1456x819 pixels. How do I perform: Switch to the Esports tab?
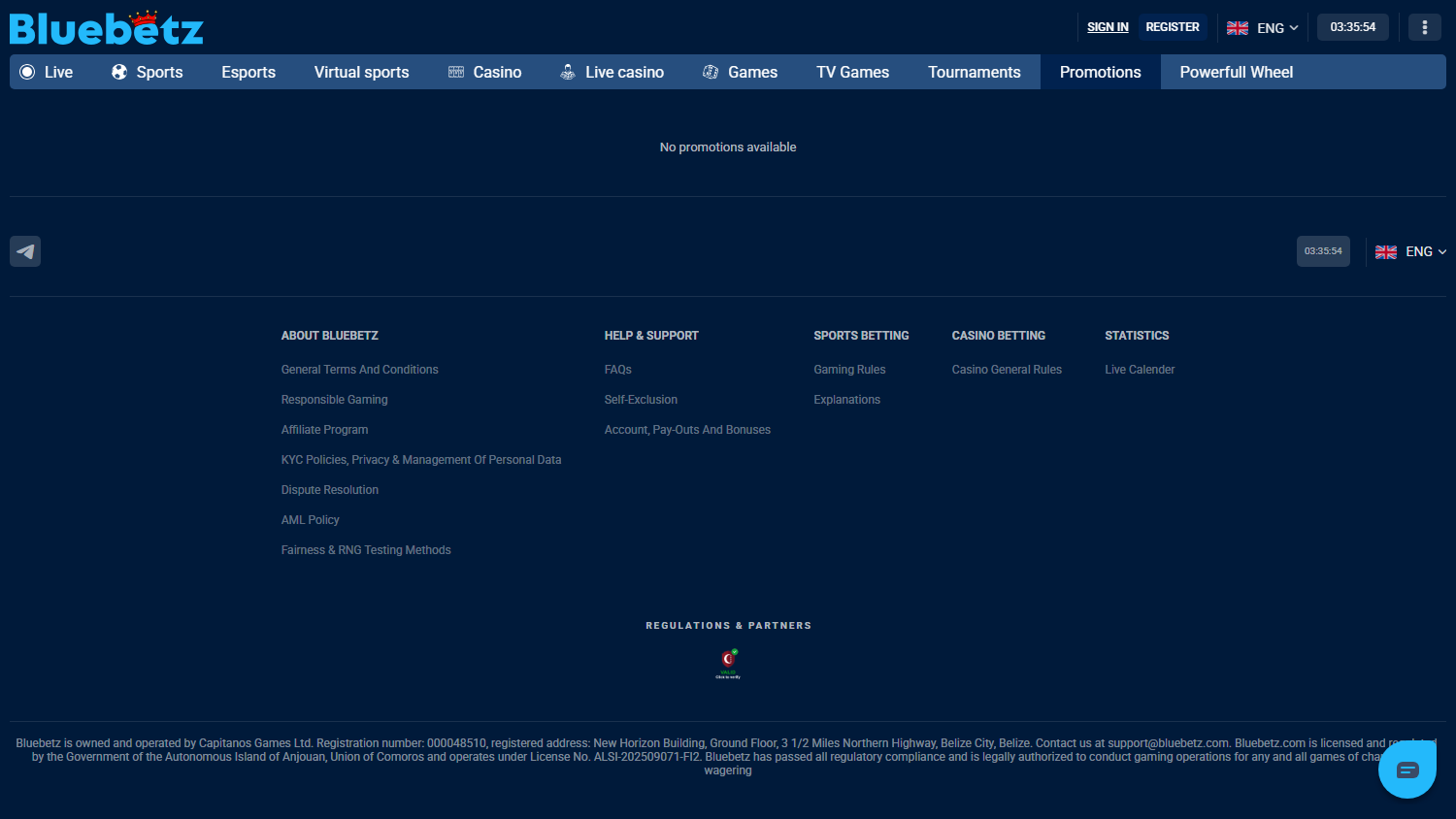click(248, 72)
